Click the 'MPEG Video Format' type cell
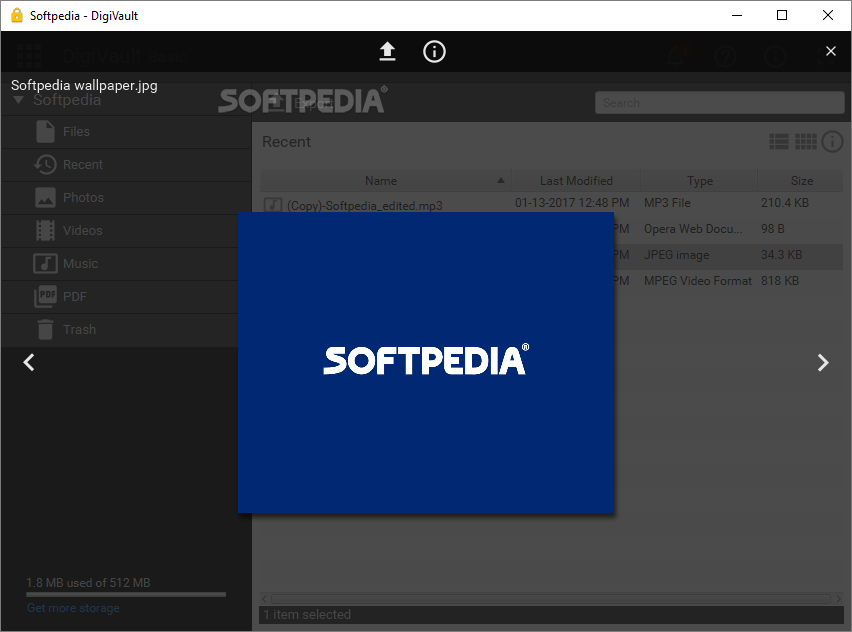 [698, 281]
